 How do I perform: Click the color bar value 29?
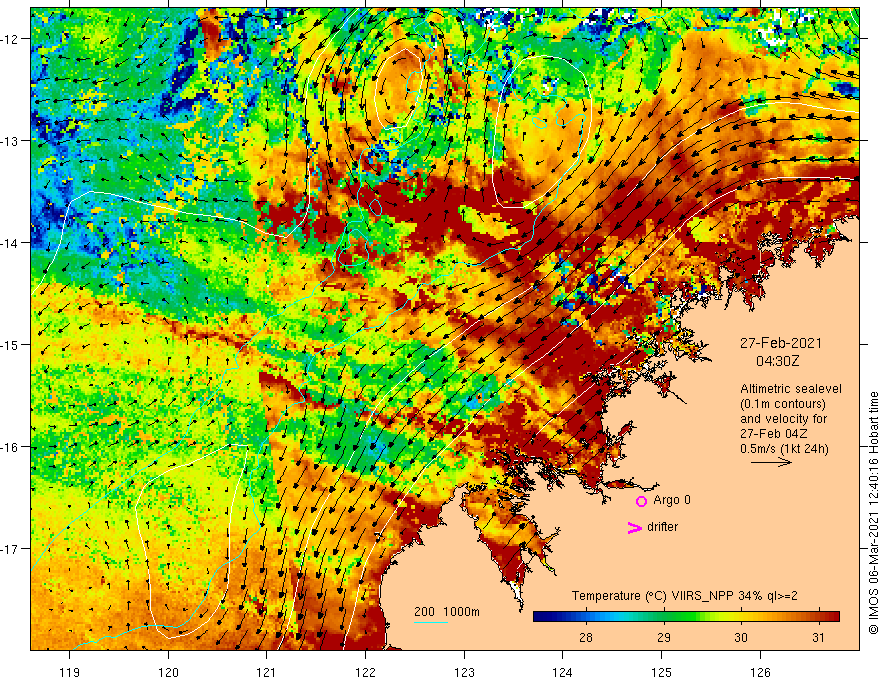663,638
